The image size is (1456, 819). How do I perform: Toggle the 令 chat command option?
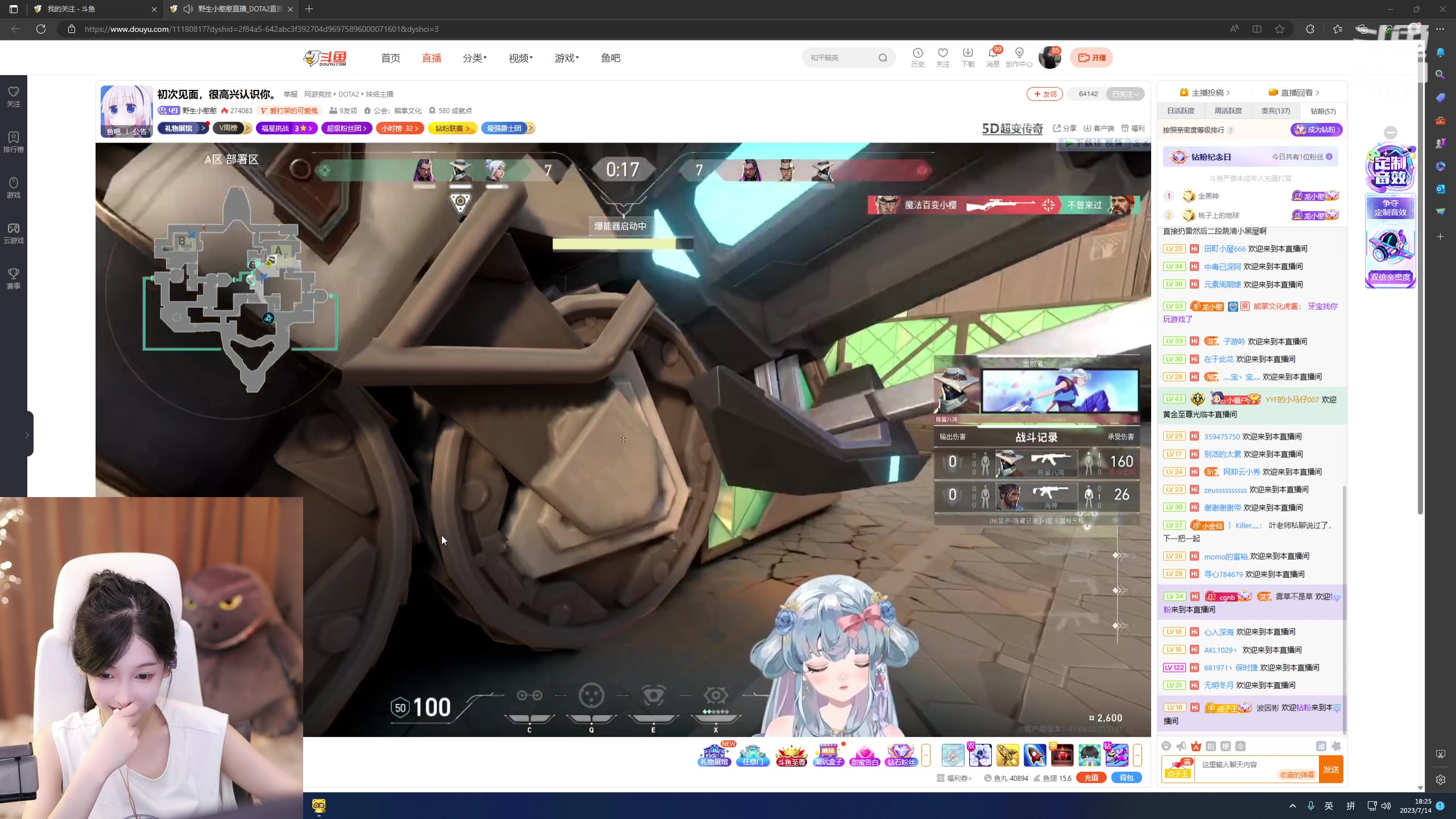[1241, 746]
